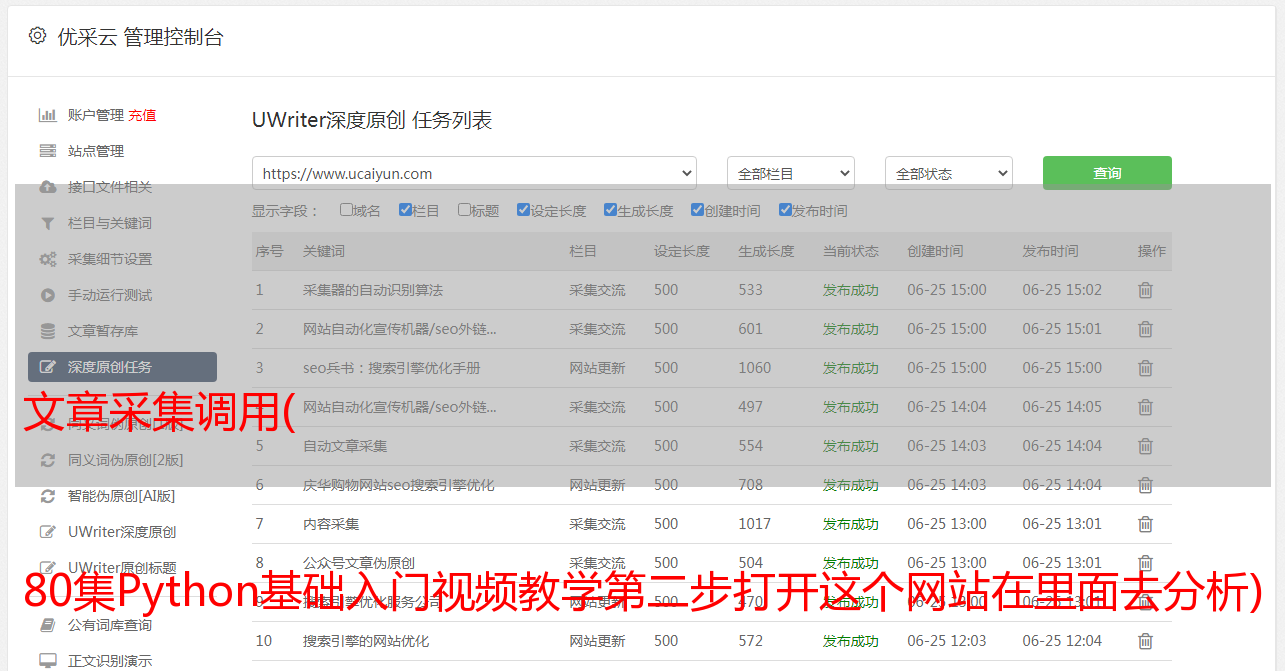Open 同义词伪原创[2版] sidebar item
Screen dimensions: 1285x671
126,460
